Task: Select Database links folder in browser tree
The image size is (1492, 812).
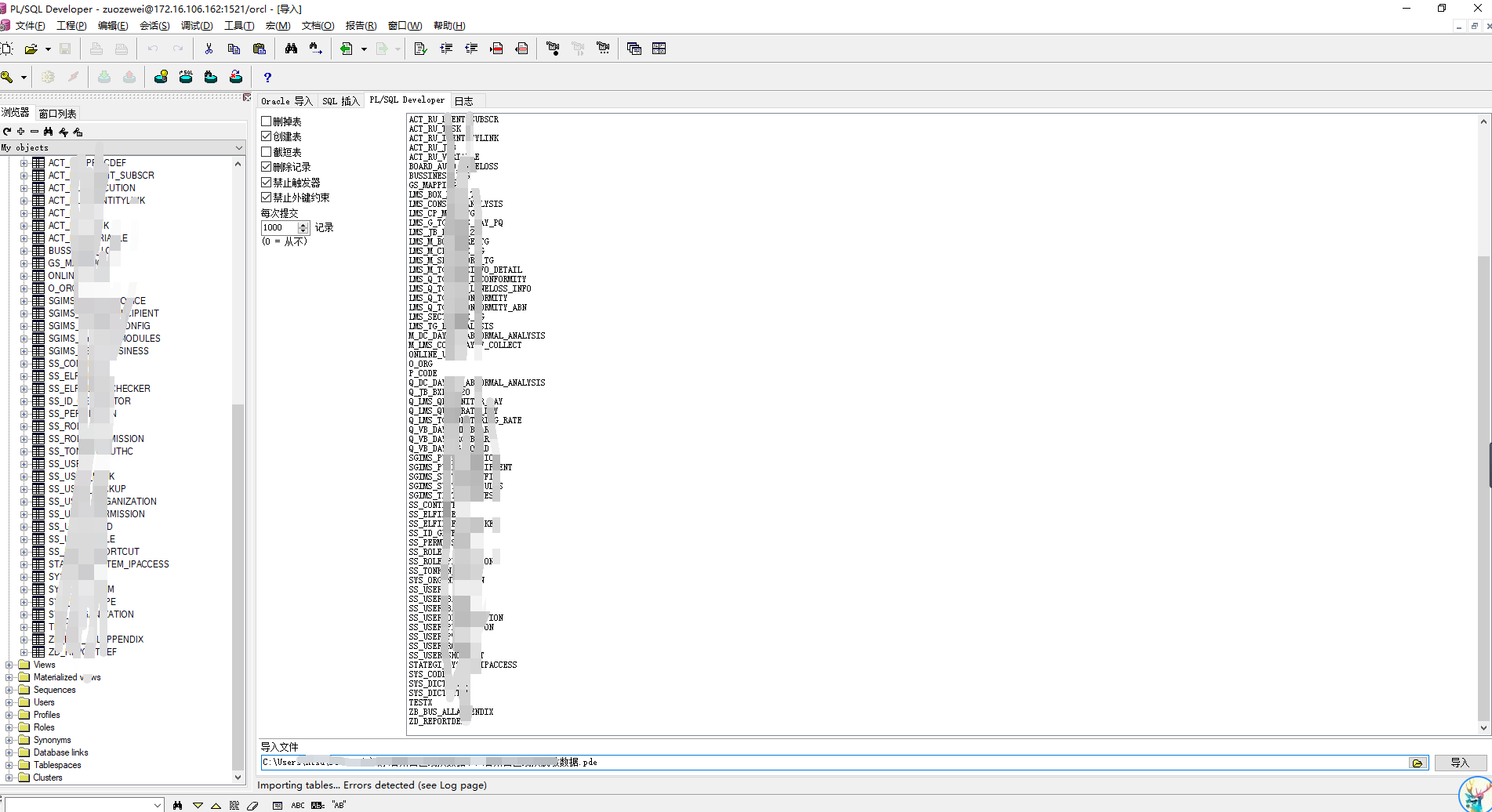Action: (60, 752)
